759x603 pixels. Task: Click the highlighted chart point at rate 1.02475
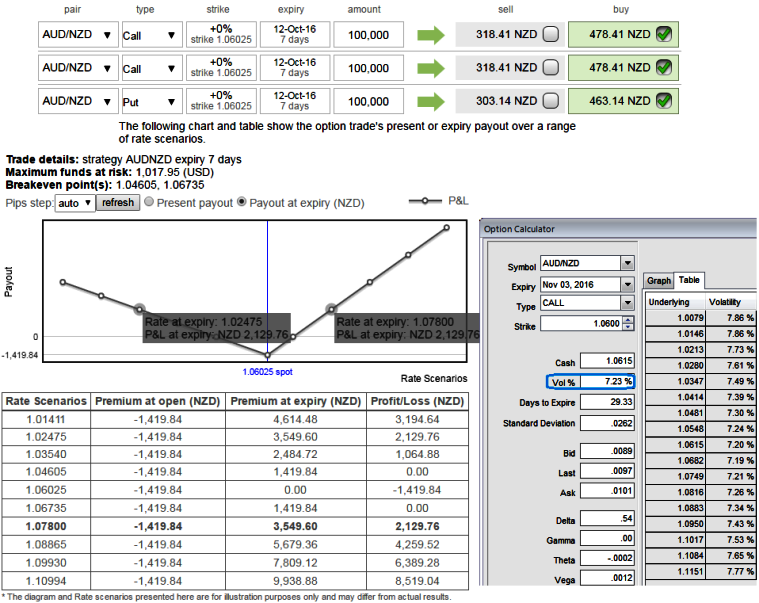(x=139, y=310)
